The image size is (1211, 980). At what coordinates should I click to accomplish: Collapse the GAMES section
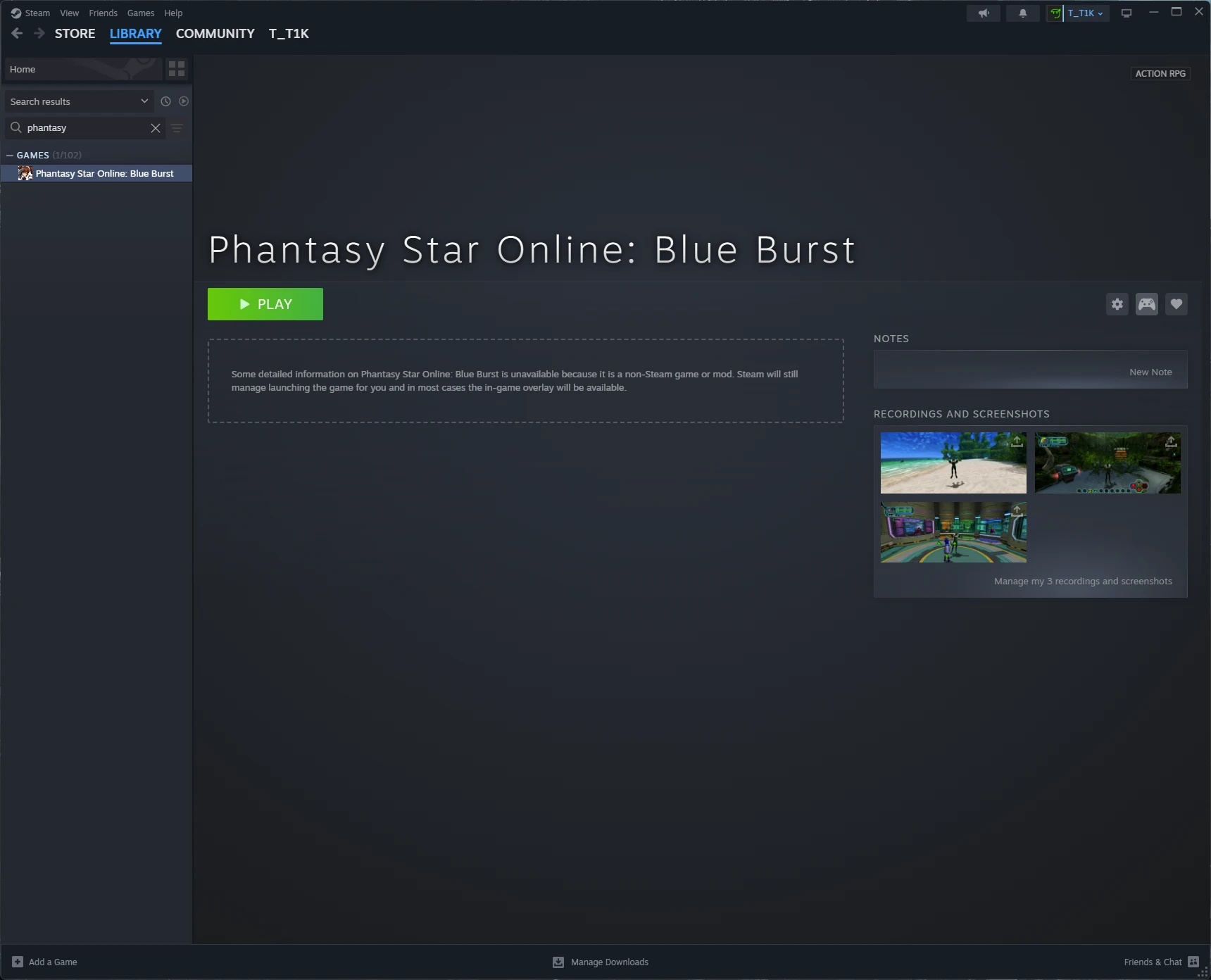click(x=9, y=155)
